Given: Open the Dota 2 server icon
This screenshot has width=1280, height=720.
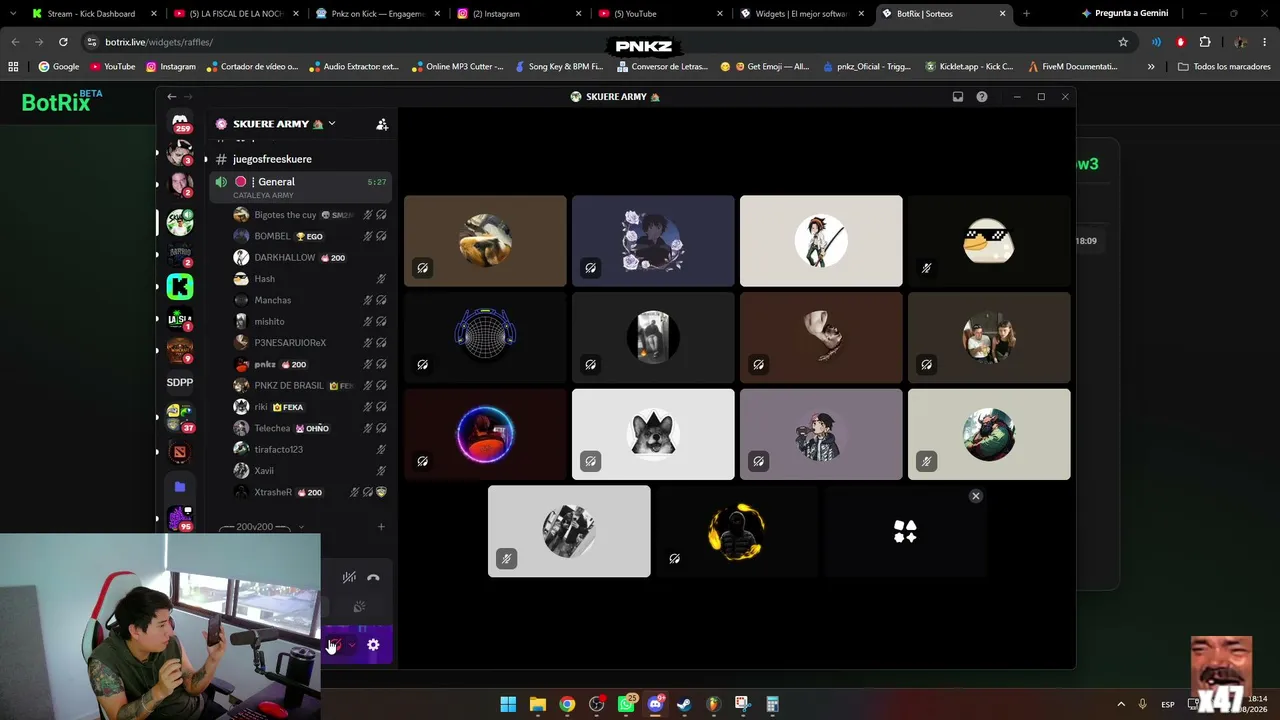Looking at the screenshot, I should [x=180, y=452].
